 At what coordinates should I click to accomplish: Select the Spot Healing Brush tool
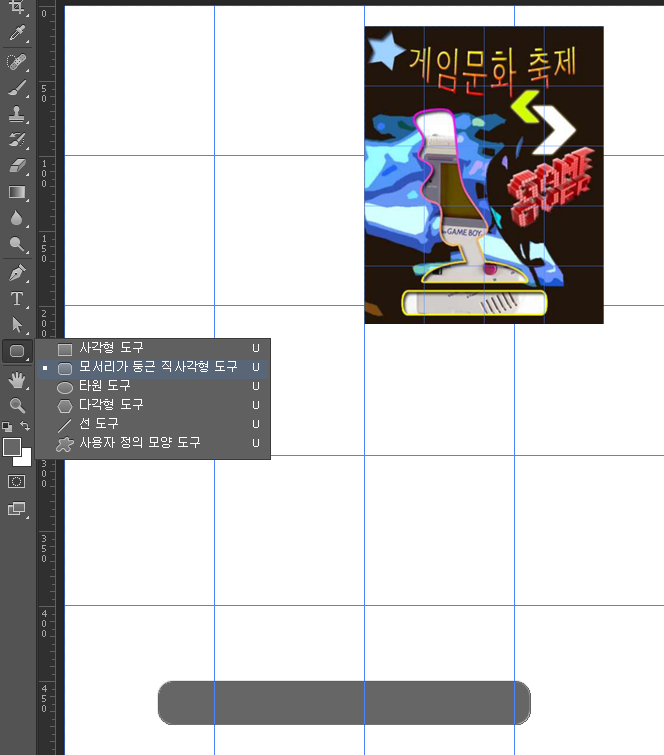[x=17, y=62]
